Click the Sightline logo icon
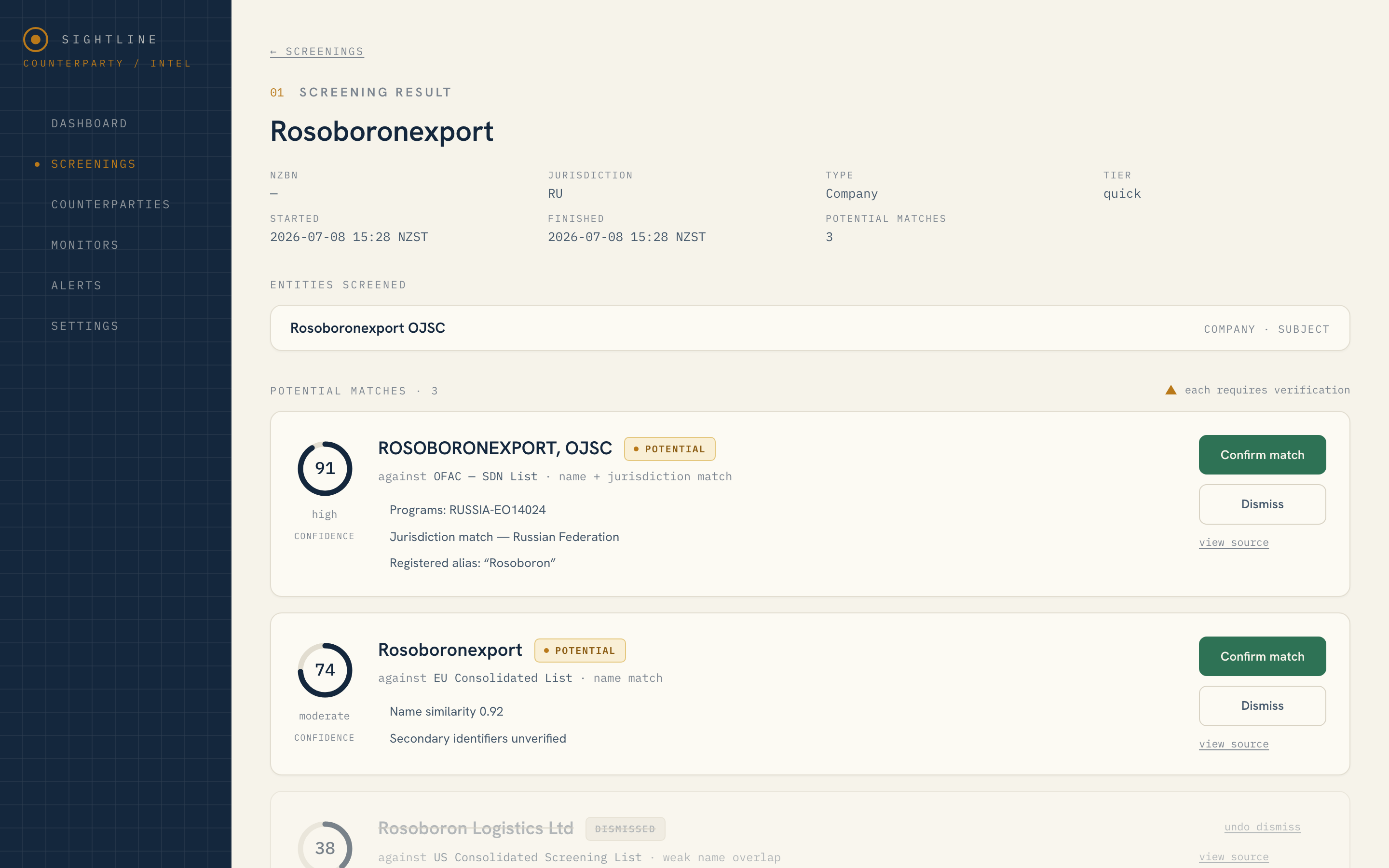 click(36, 40)
